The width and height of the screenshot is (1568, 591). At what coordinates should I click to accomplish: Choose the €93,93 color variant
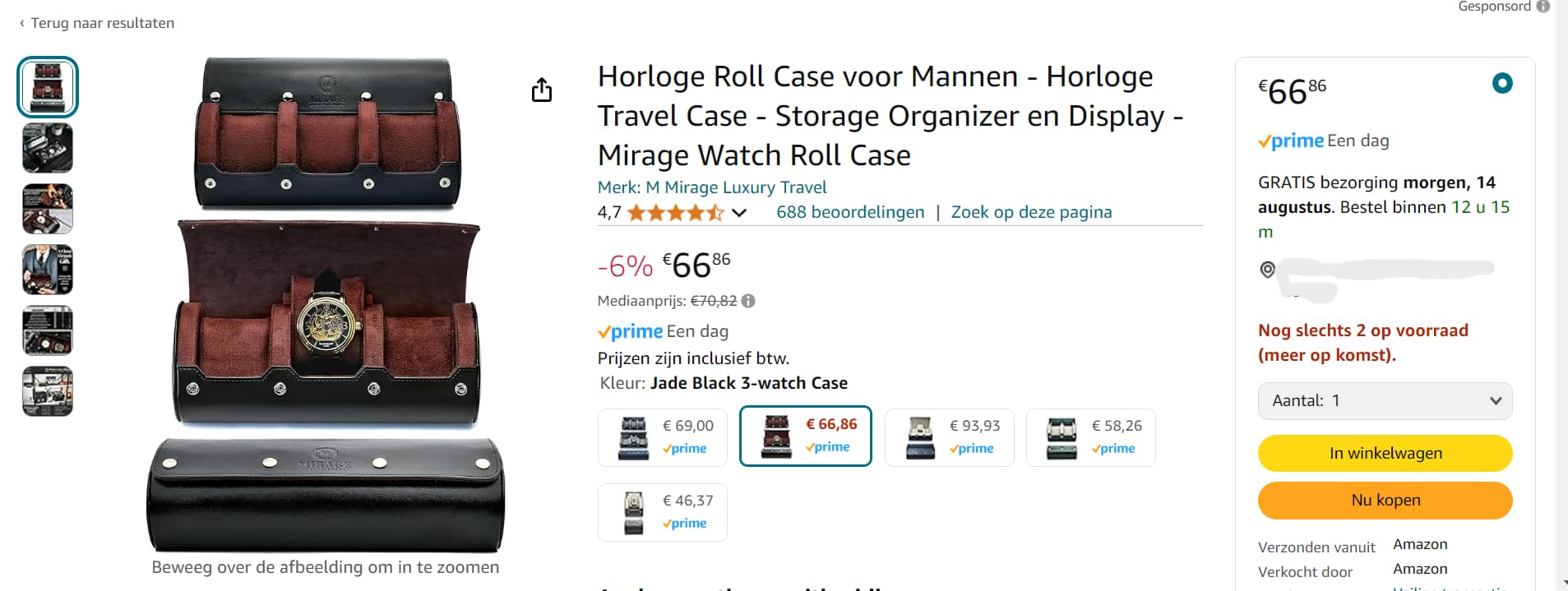pyautogui.click(x=949, y=437)
